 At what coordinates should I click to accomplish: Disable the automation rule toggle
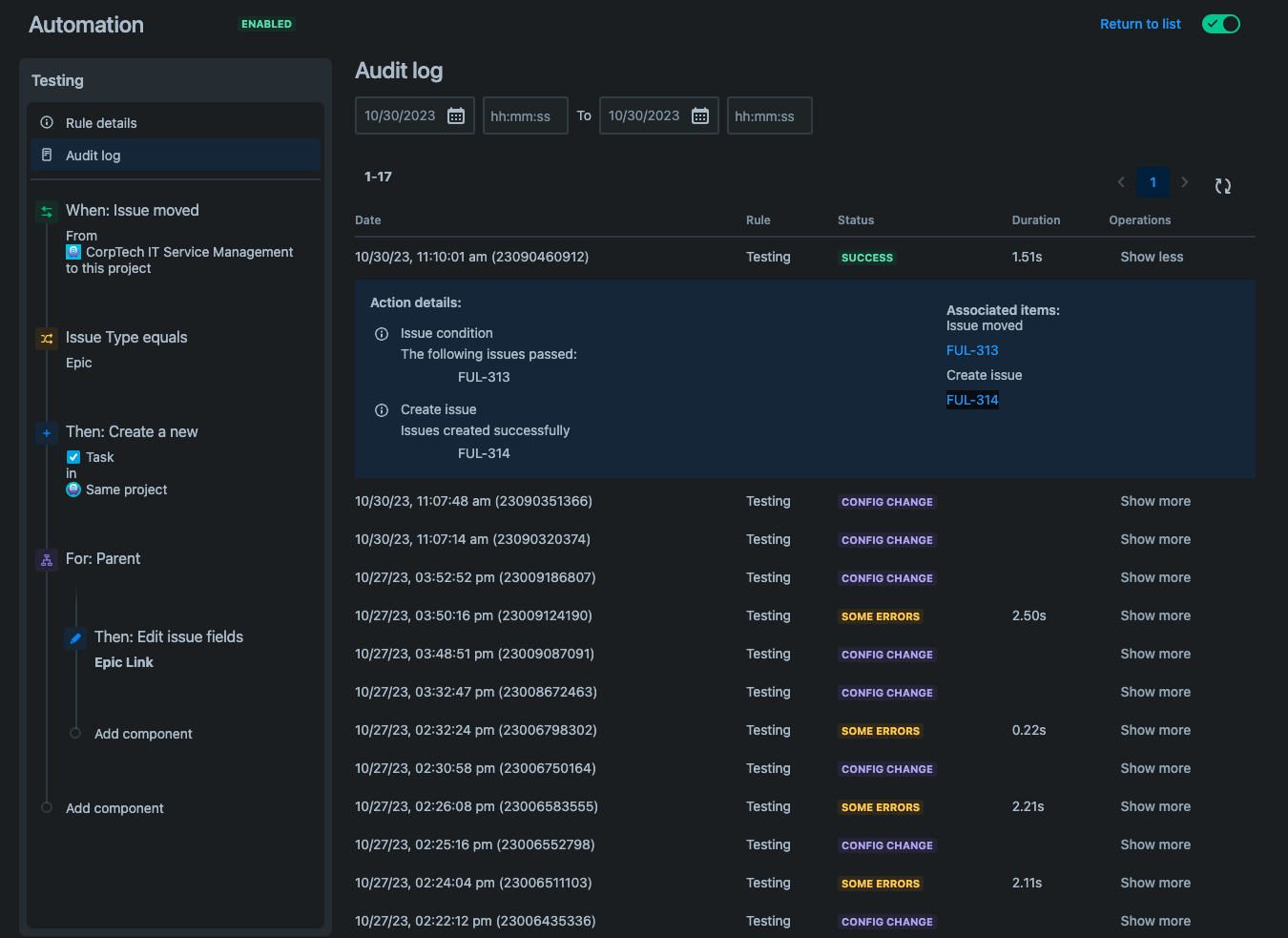click(x=1221, y=23)
